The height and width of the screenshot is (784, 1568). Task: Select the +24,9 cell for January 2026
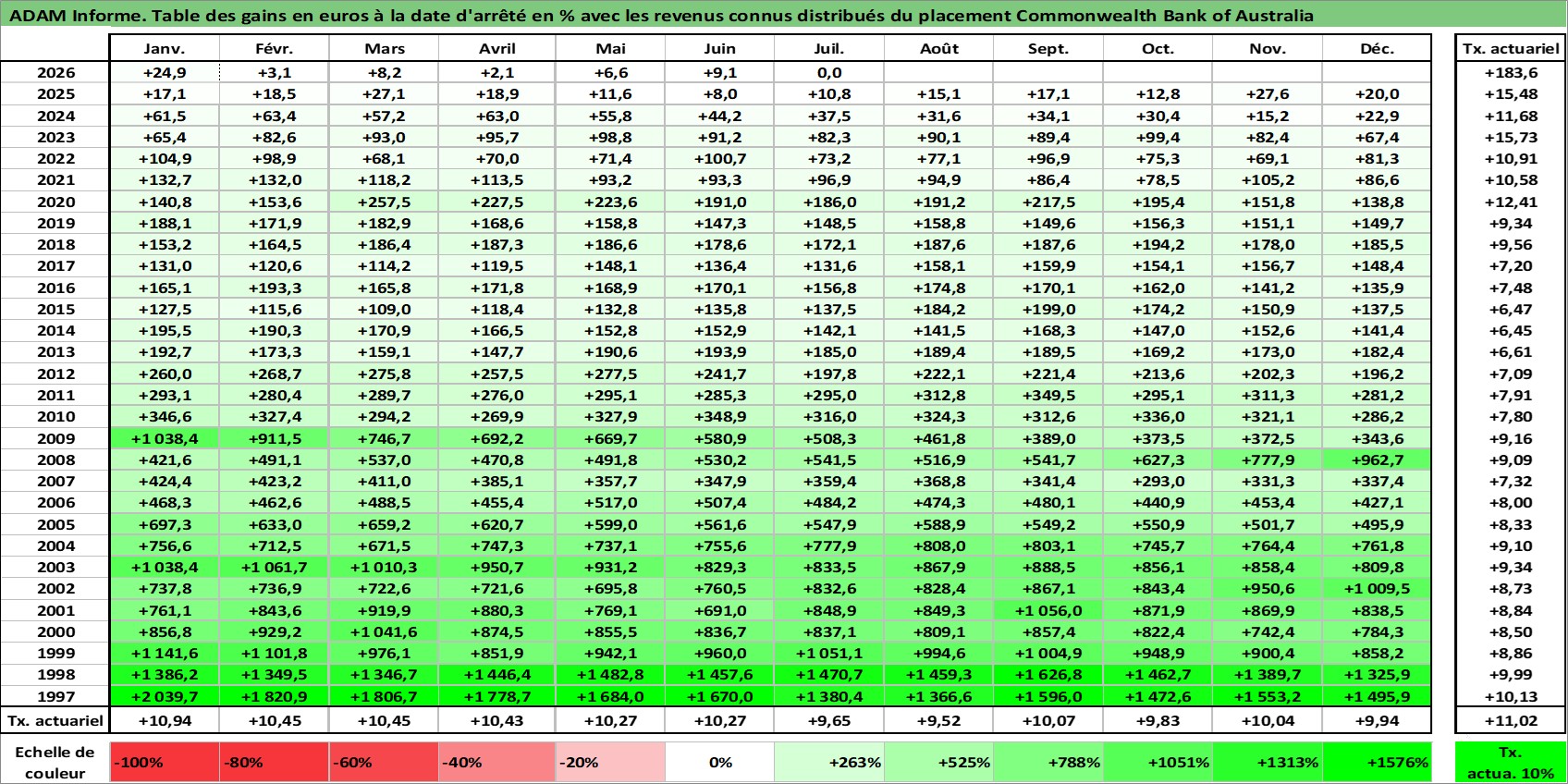pos(165,72)
